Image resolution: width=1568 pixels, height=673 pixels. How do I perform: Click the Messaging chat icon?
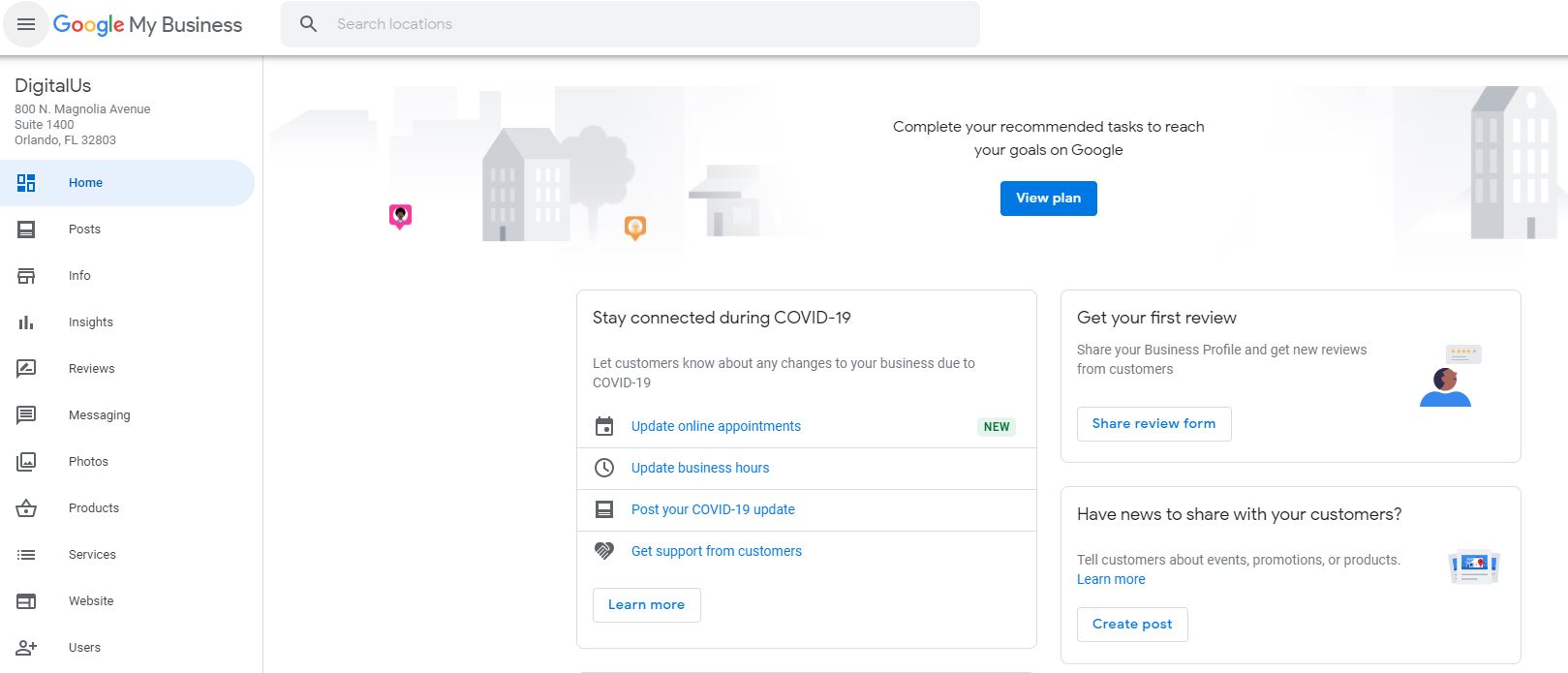tap(26, 415)
